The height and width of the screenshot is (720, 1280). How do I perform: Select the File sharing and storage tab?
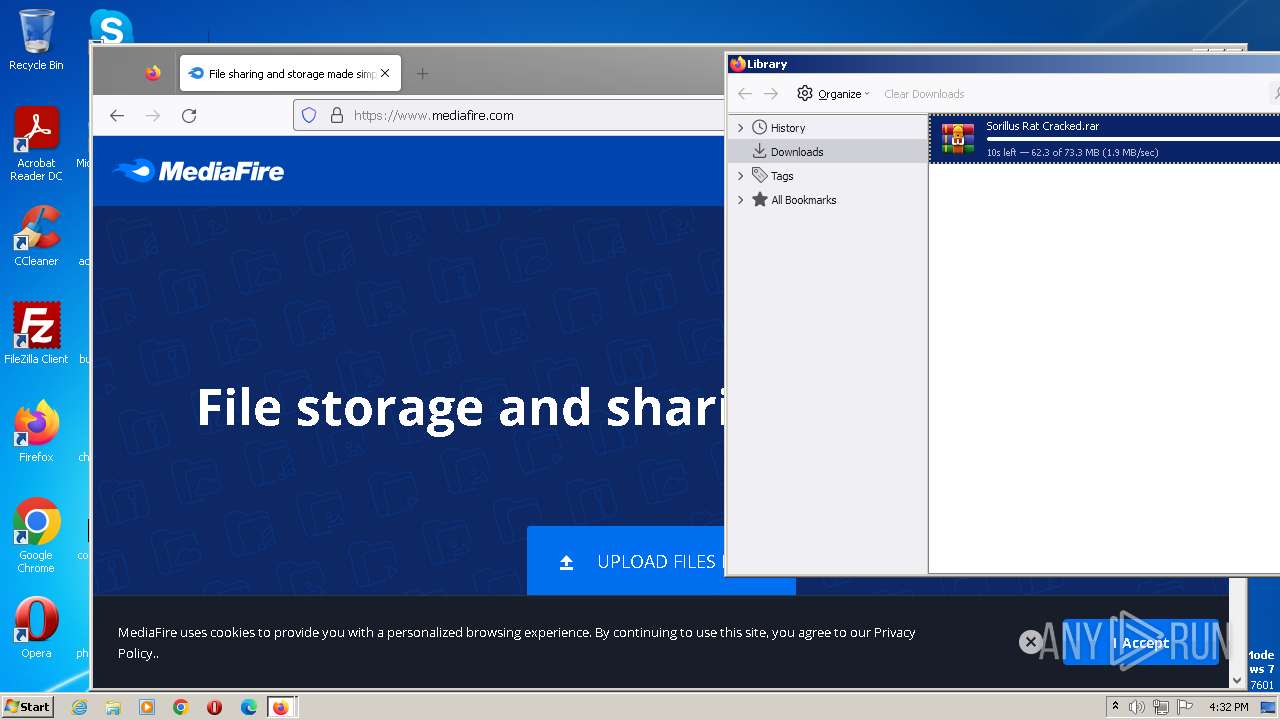290,73
